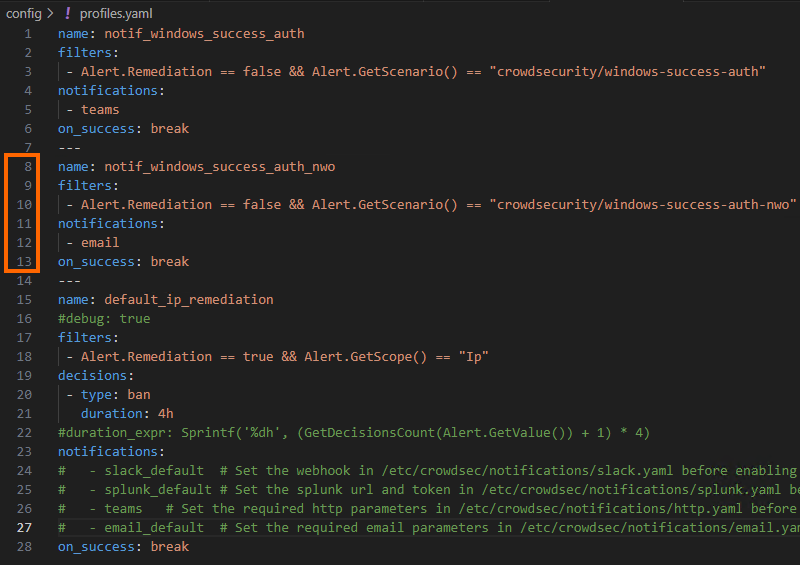Select line number 15 in gutter

pyautogui.click(x=26, y=299)
